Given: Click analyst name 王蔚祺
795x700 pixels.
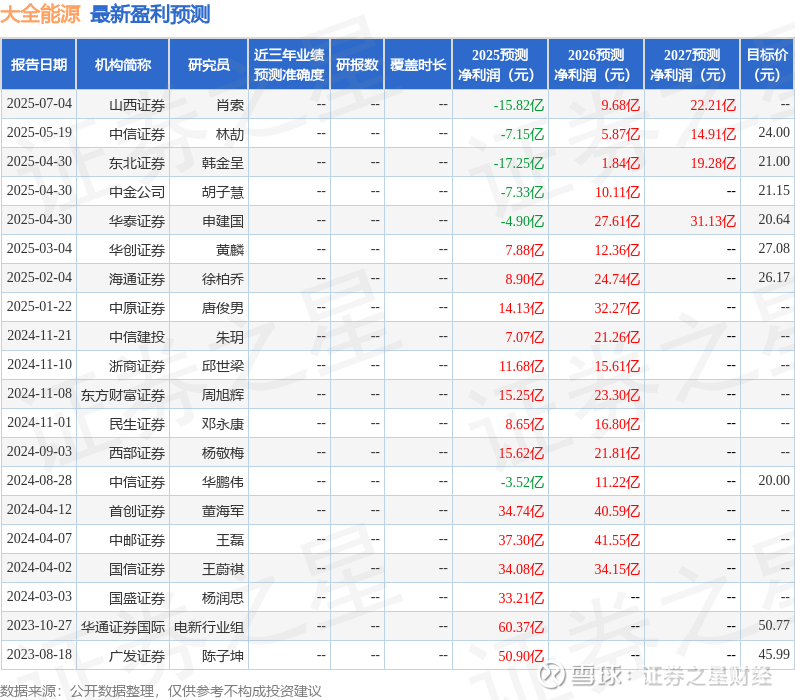Looking at the screenshot, I should [223, 569].
